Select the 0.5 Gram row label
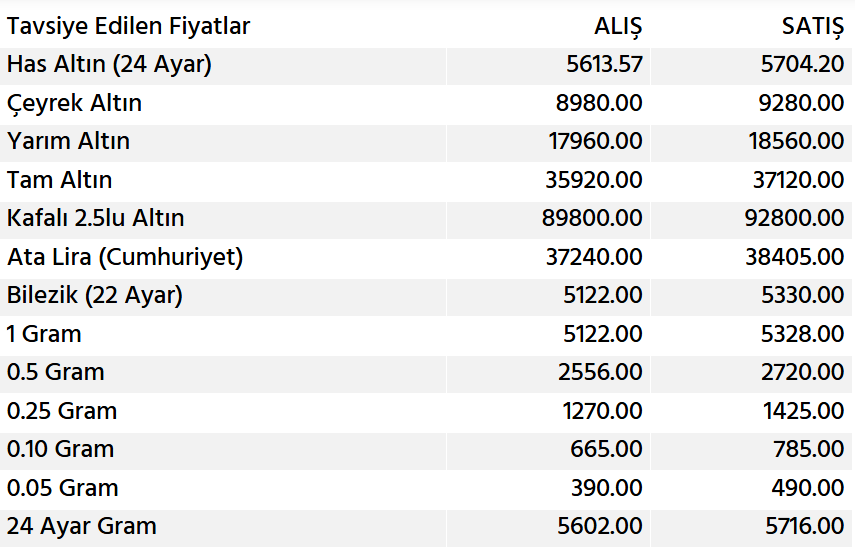 tap(55, 372)
